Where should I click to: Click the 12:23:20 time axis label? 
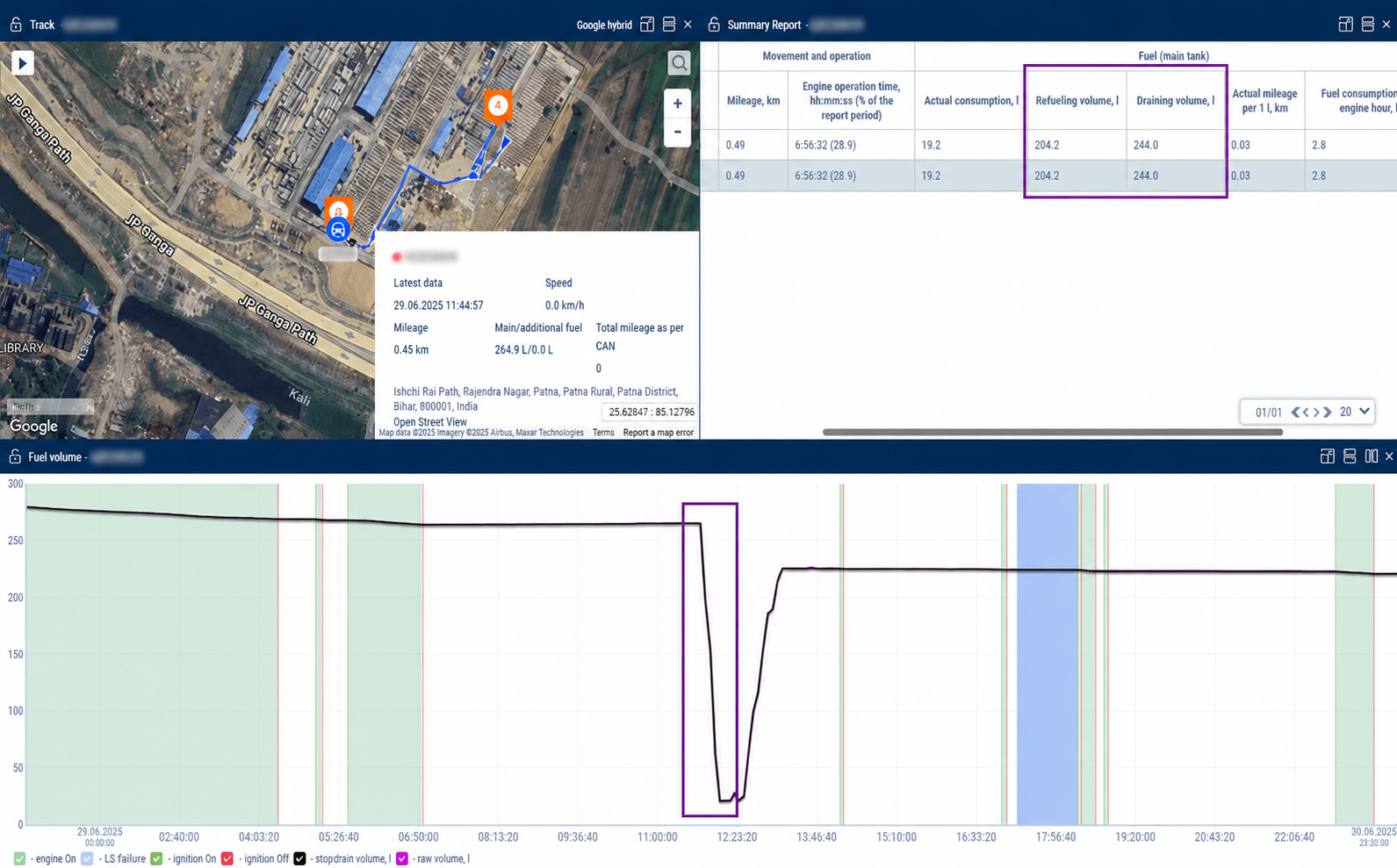tap(736, 837)
